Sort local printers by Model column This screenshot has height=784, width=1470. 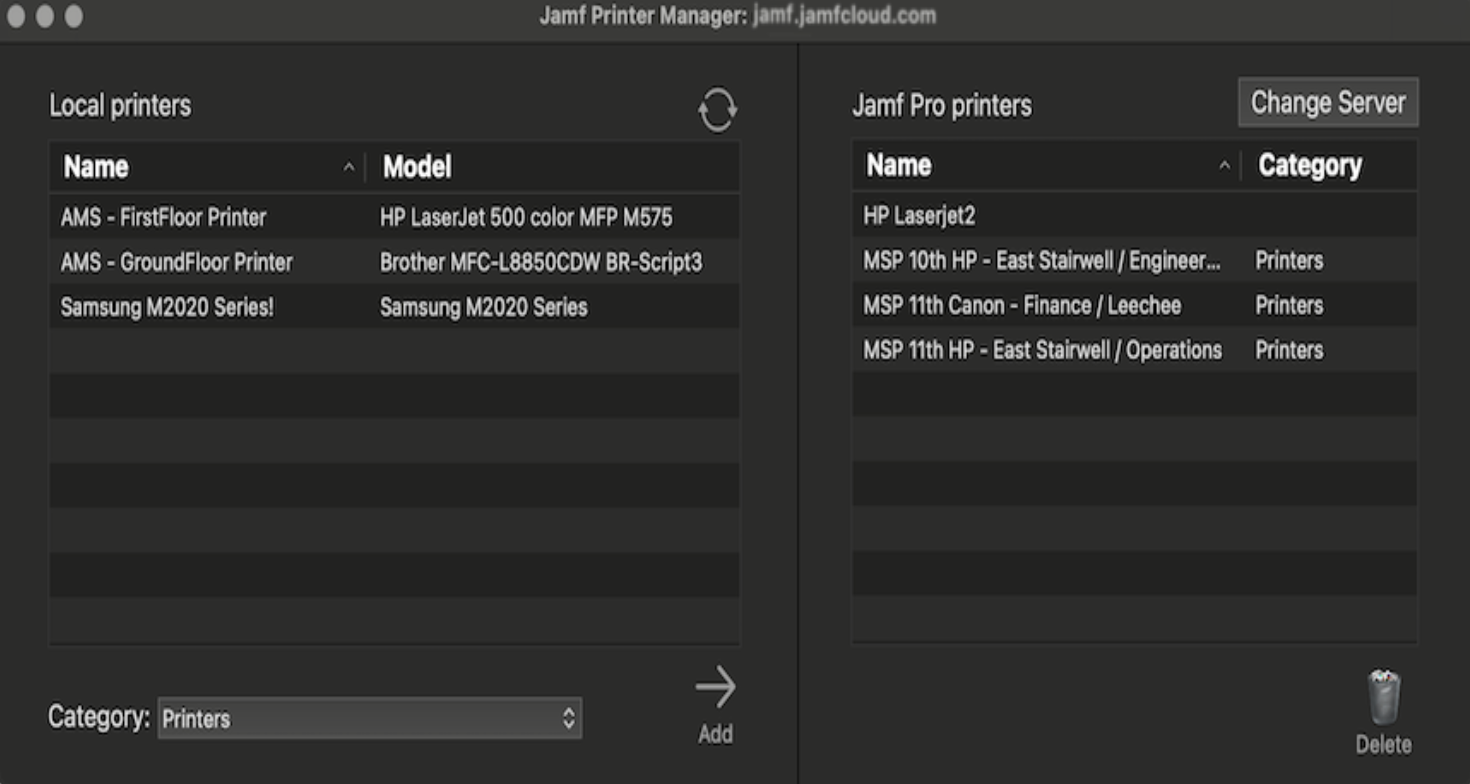click(x=554, y=167)
